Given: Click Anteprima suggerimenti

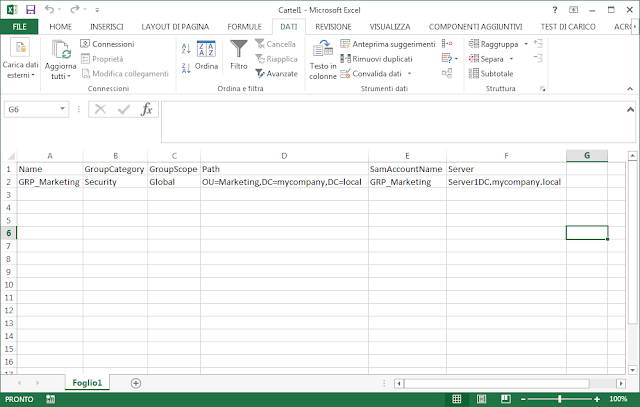Looking at the screenshot, I should point(388,44).
